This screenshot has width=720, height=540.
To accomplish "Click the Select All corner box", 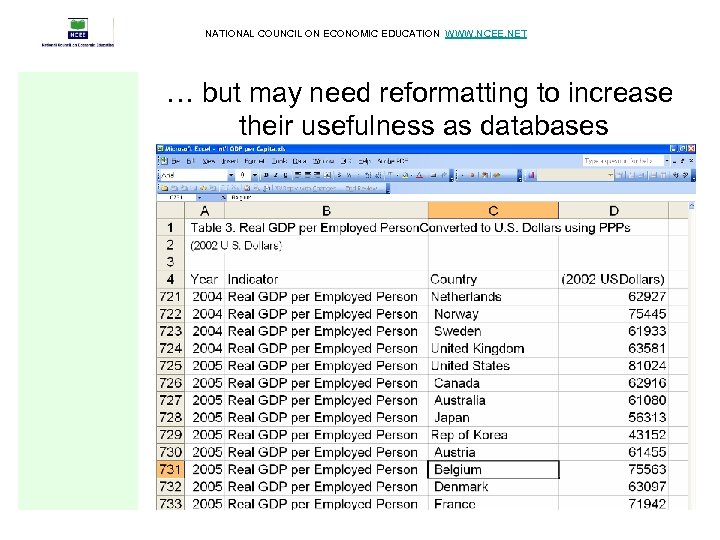I will pyautogui.click(x=170, y=211).
